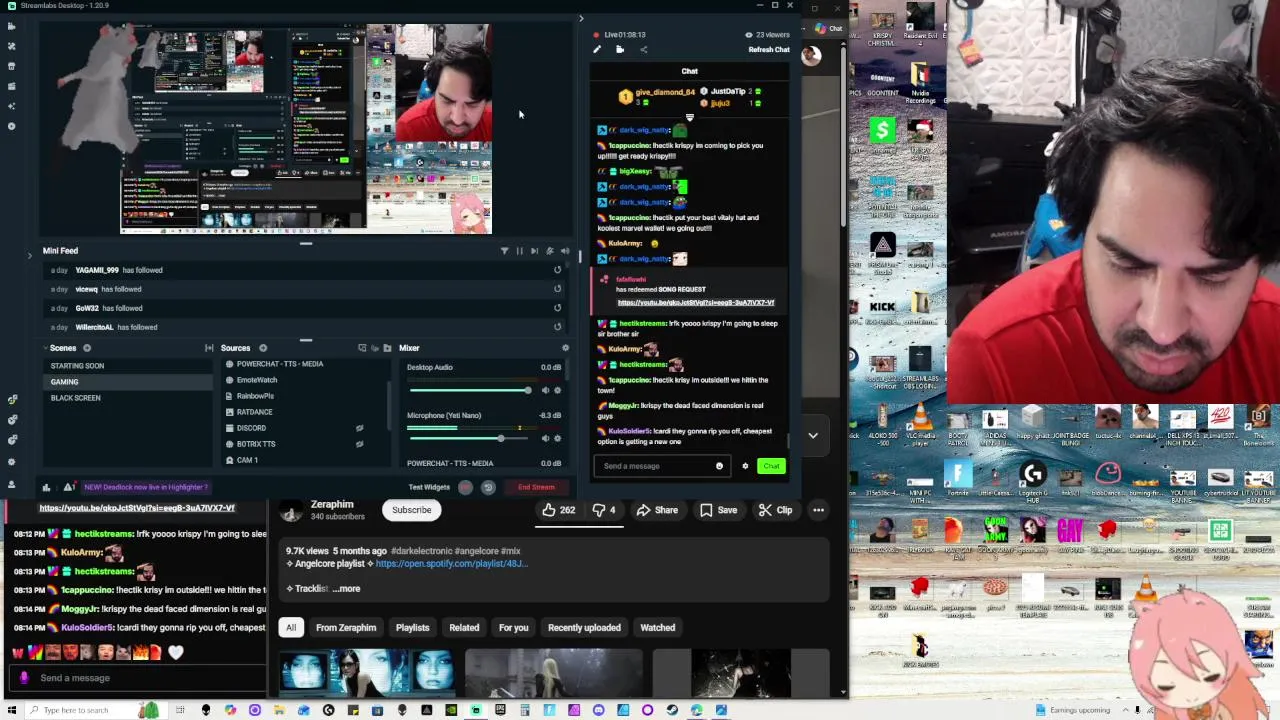The image size is (1280, 720).
Task: Toggle visibility of the BOTRIX TTS source
Action: coord(360,444)
